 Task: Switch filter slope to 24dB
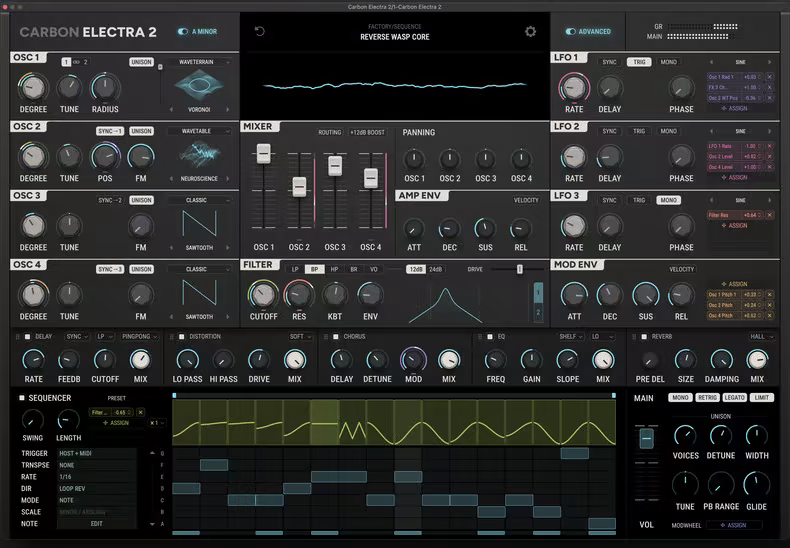(435, 269)
